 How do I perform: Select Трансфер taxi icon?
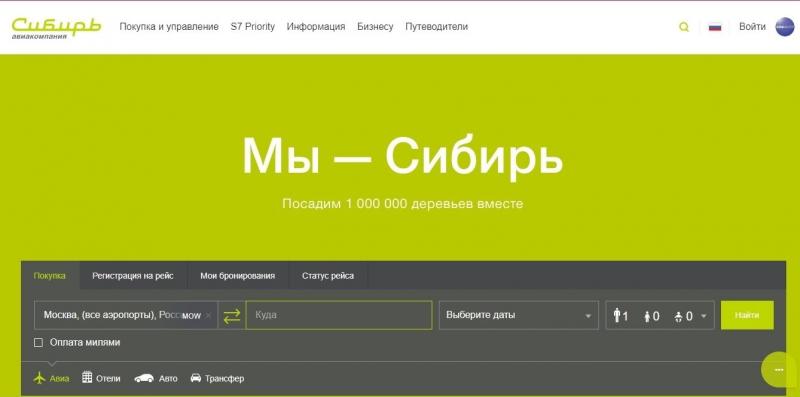[195, 378]
